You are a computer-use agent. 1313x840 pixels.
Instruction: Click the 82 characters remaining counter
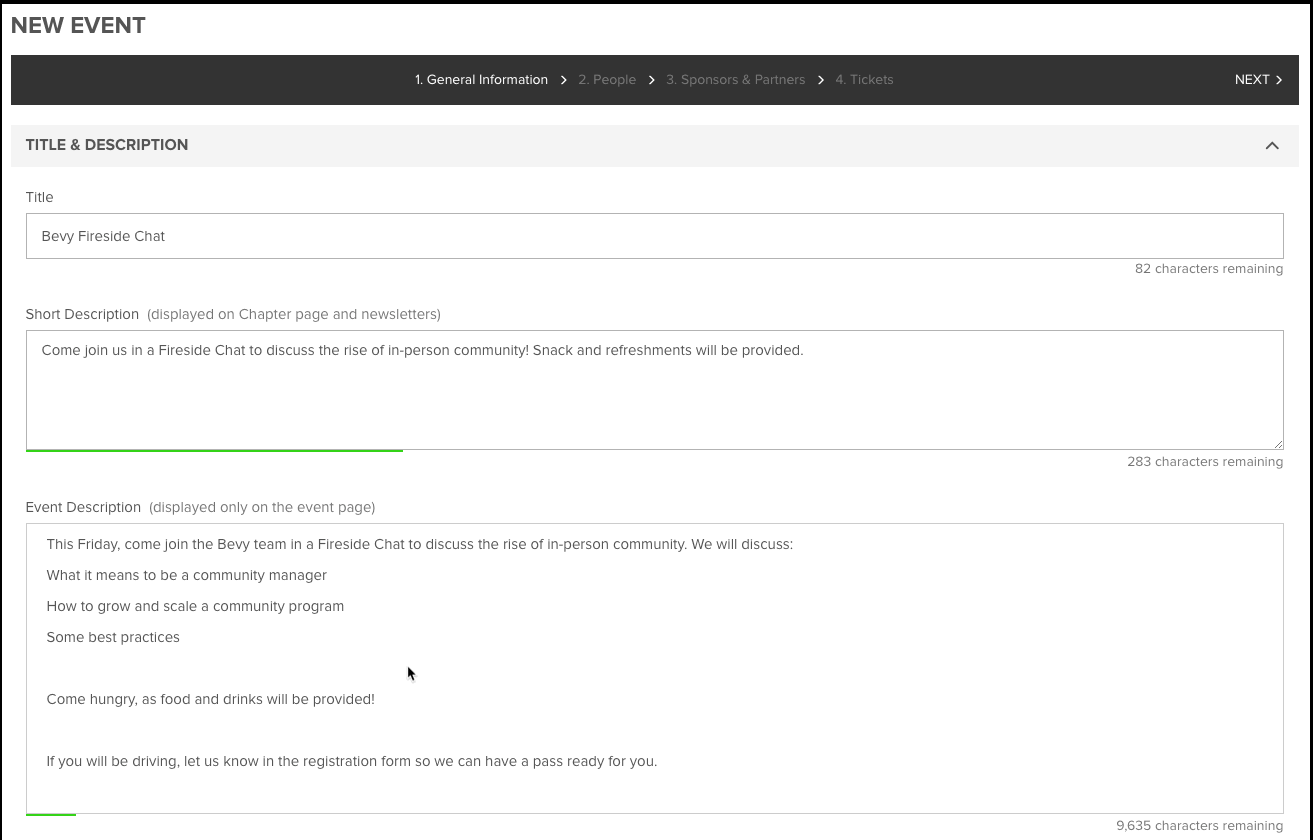(1209, 268)
